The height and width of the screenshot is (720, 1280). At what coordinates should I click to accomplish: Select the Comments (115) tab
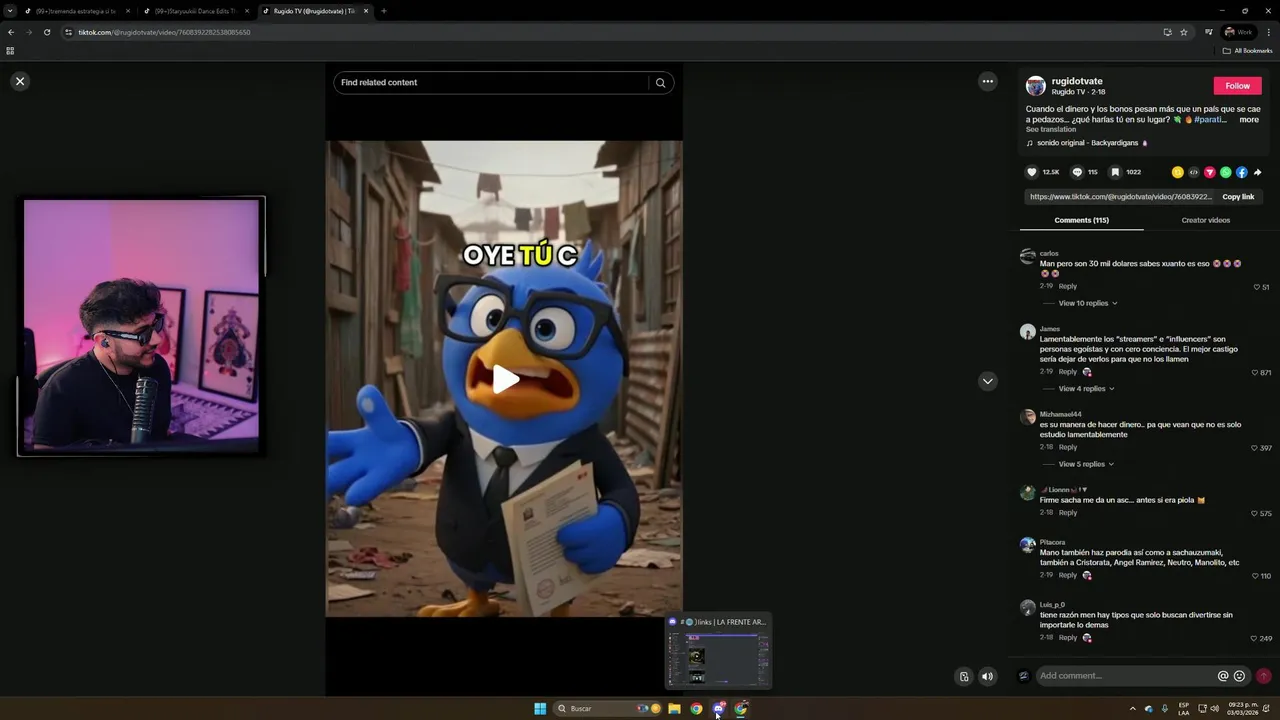[x=1081, y=220]
